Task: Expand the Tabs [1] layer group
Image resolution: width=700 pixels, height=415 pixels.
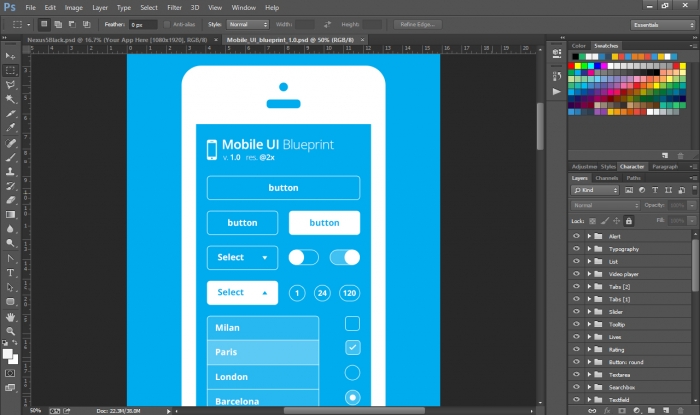Action: [x=589, y=299]
